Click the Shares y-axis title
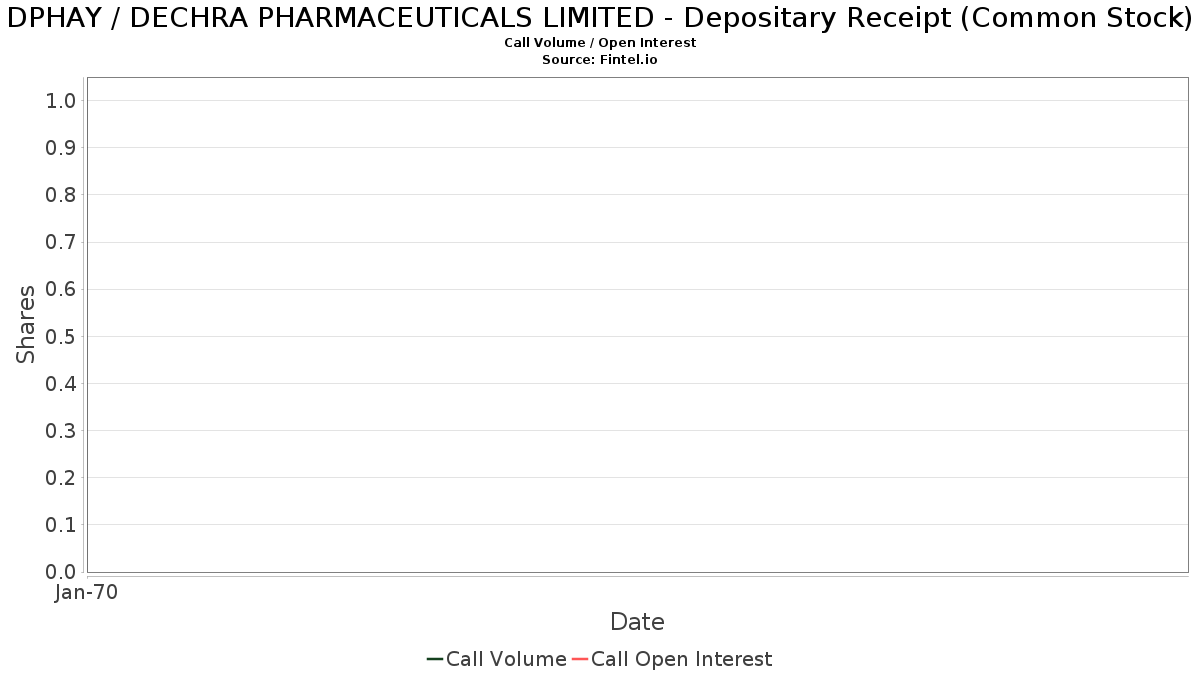The width and height of the screenshot is (1200, 675). coord(26,324)
